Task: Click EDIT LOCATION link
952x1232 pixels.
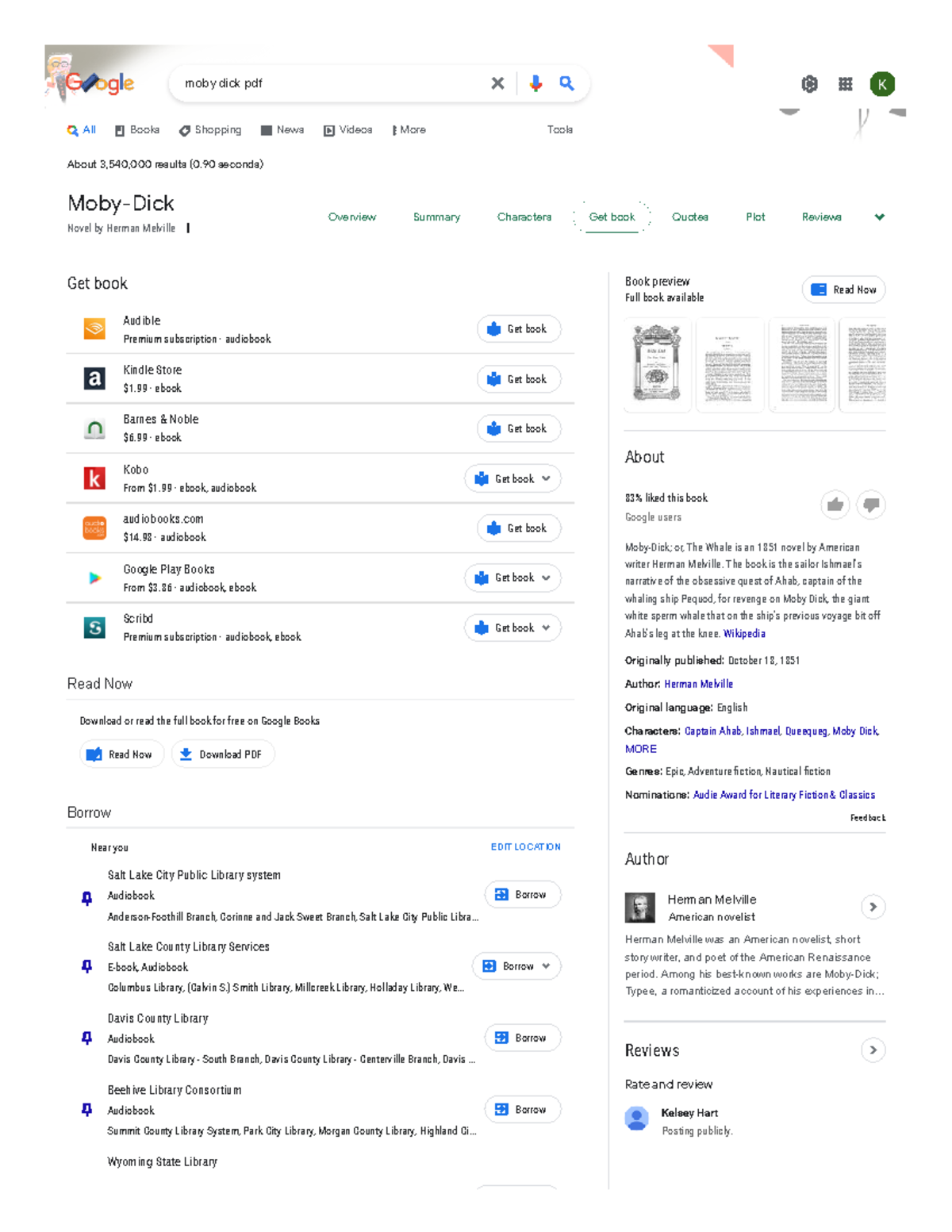Action: click(x=525, y=847)
